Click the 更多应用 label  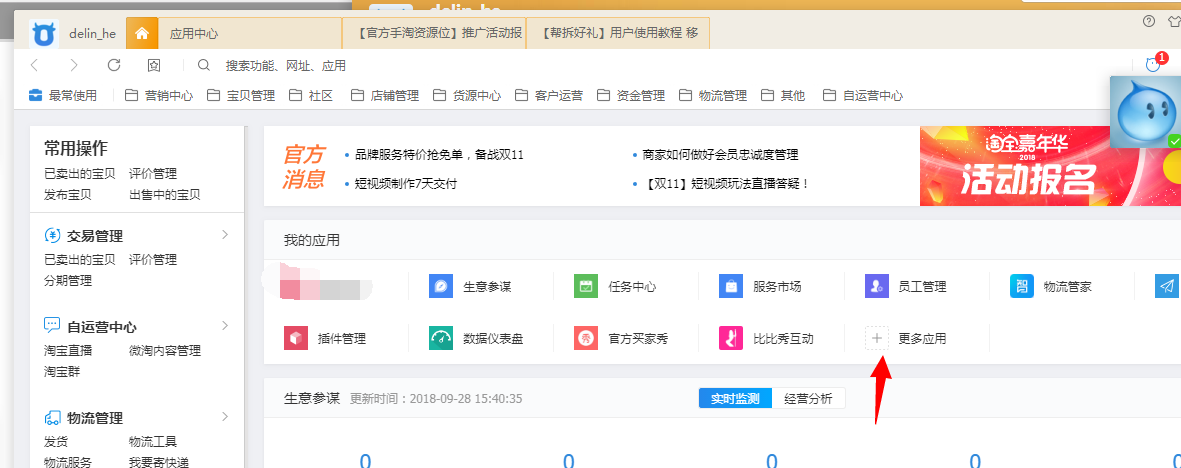[922, 338]
